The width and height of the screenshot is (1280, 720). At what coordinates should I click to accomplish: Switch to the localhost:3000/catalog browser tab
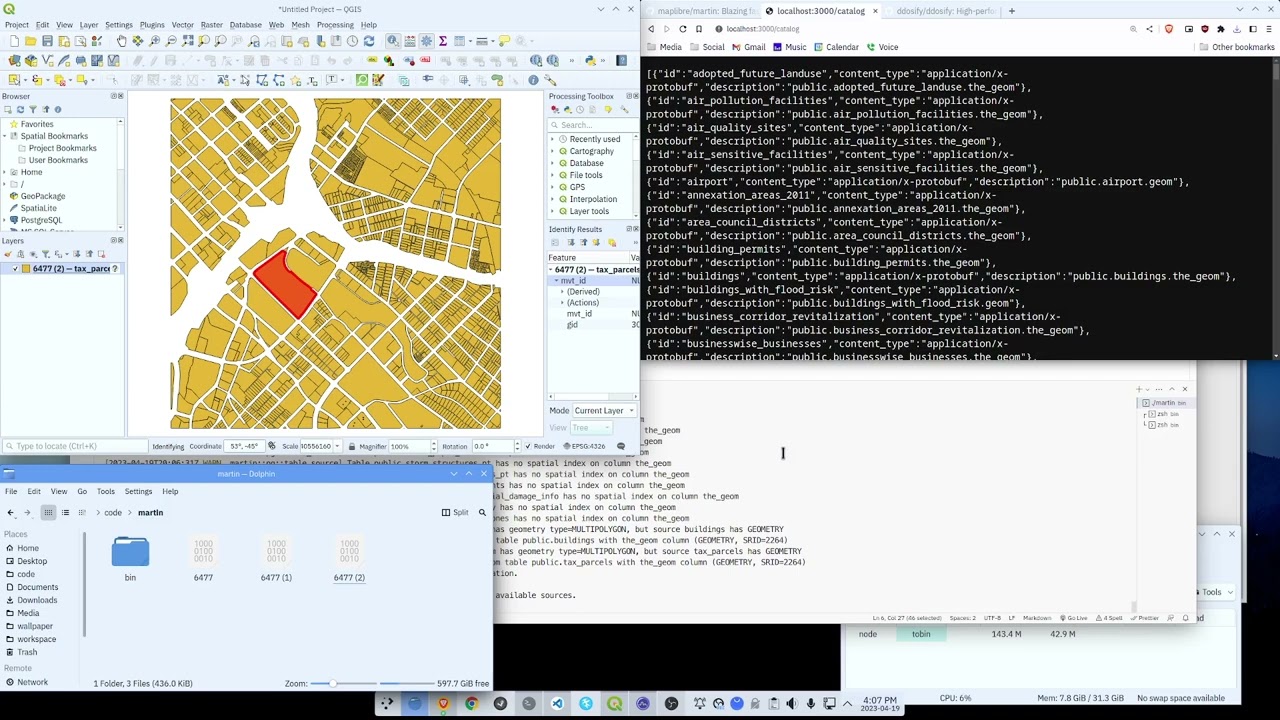click(x=820, y=11)
